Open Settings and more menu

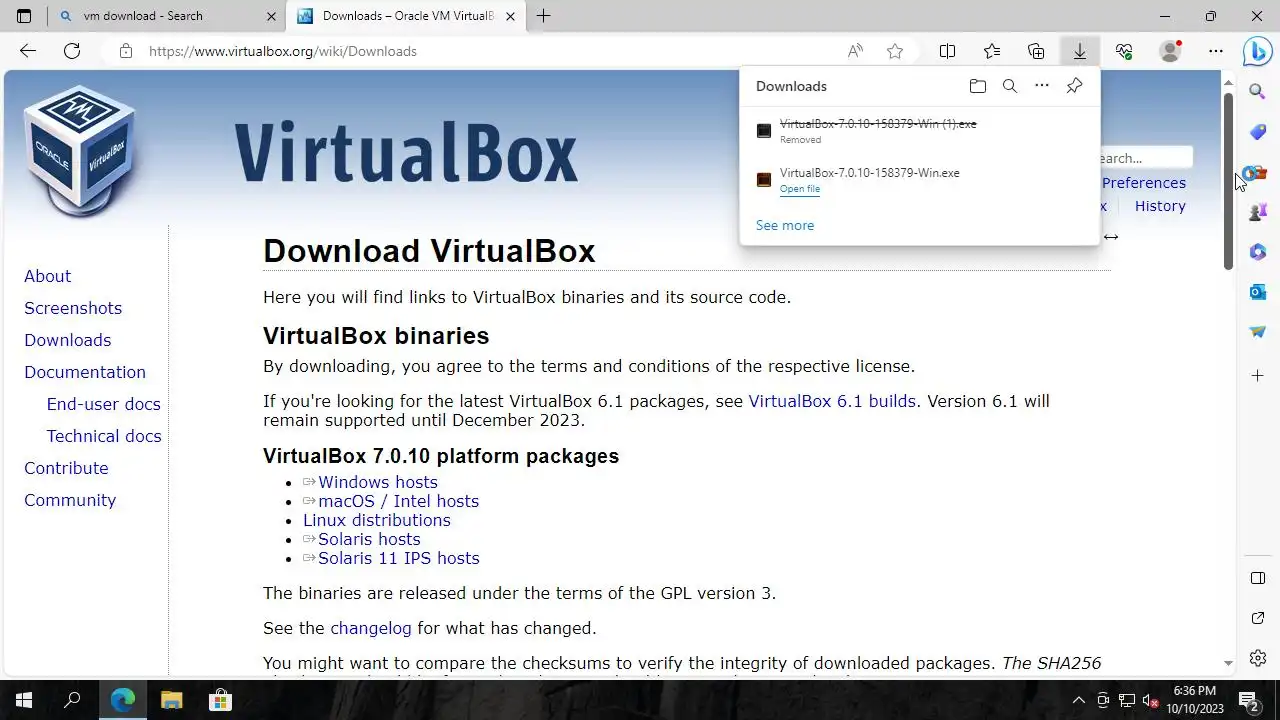pos(1216,51)
